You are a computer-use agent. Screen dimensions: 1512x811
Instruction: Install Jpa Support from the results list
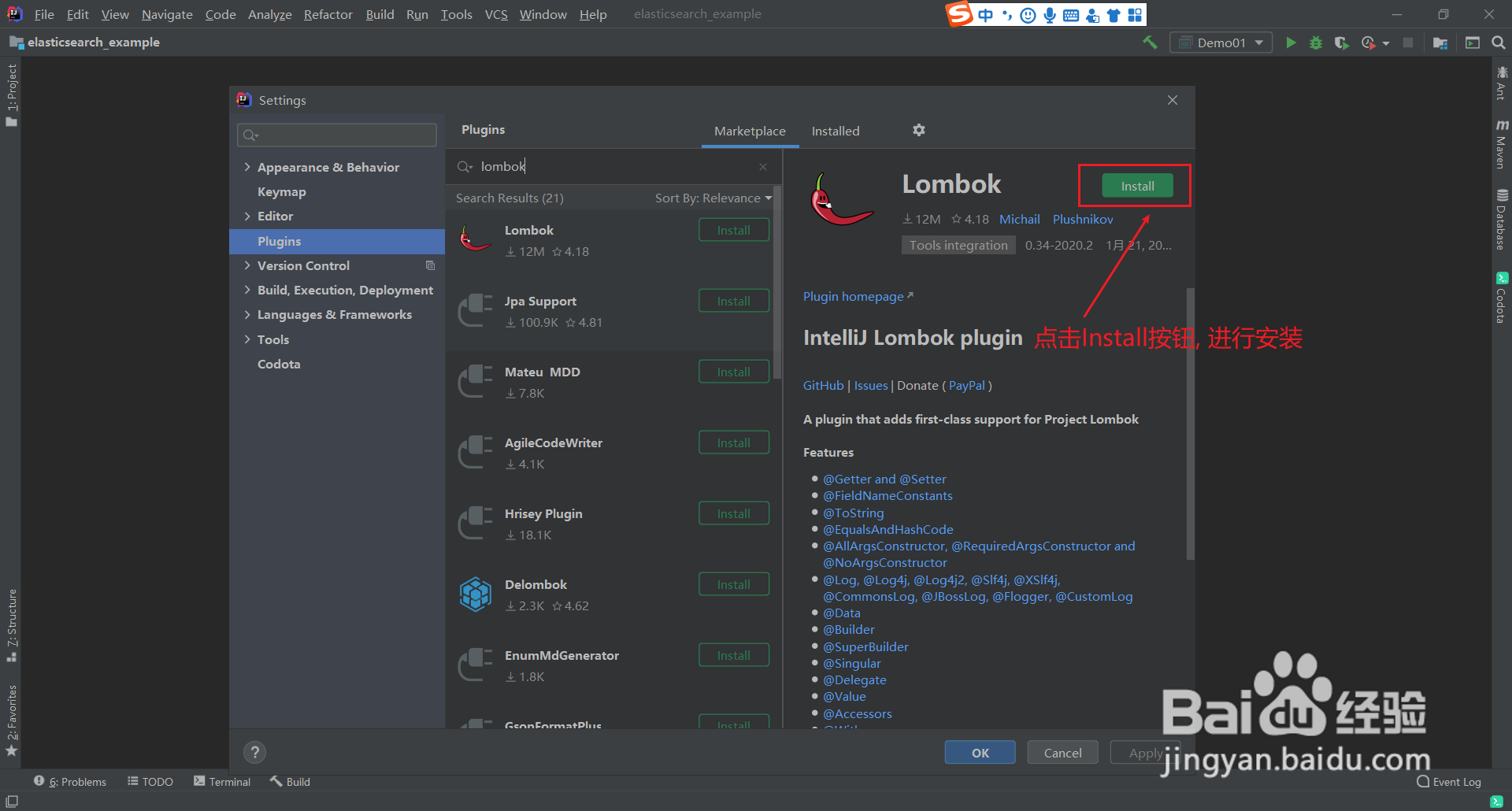pyautogui.click(x=733, y=301)
